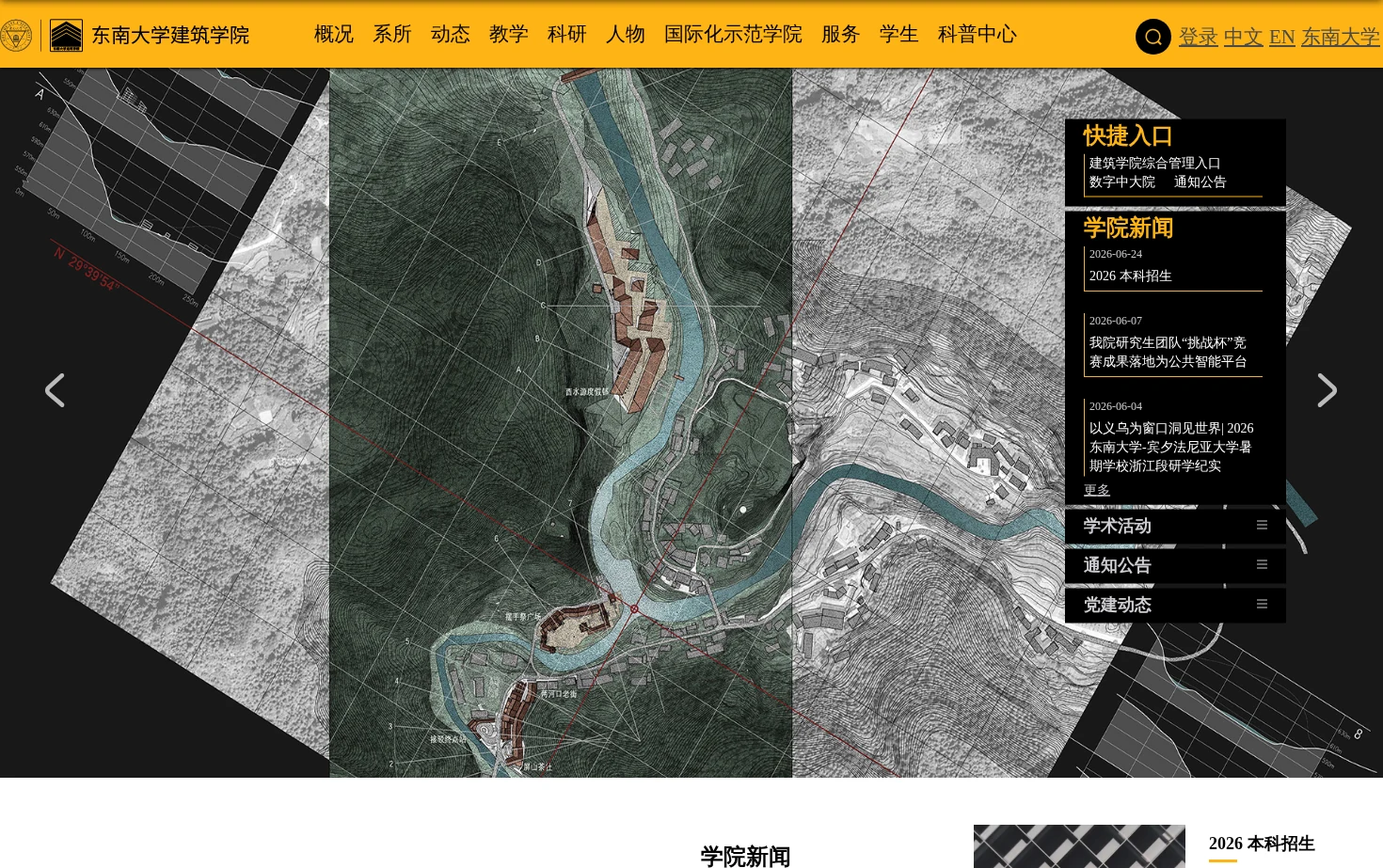
Task: Open the 学生 menu
Action: coord(899,34)
